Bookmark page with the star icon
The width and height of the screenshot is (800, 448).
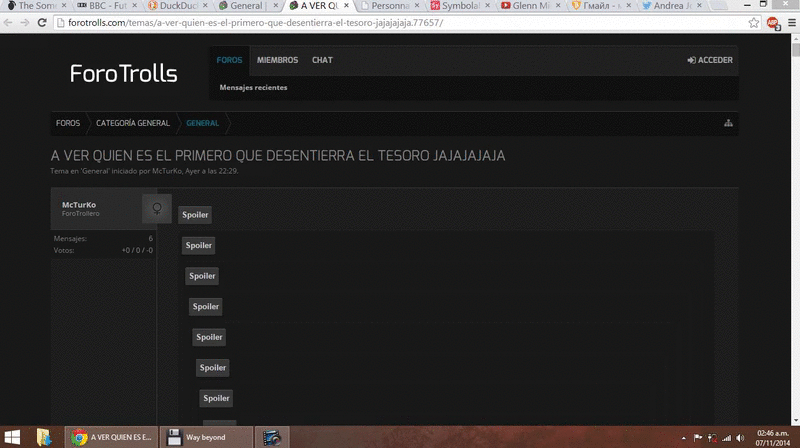754,22
